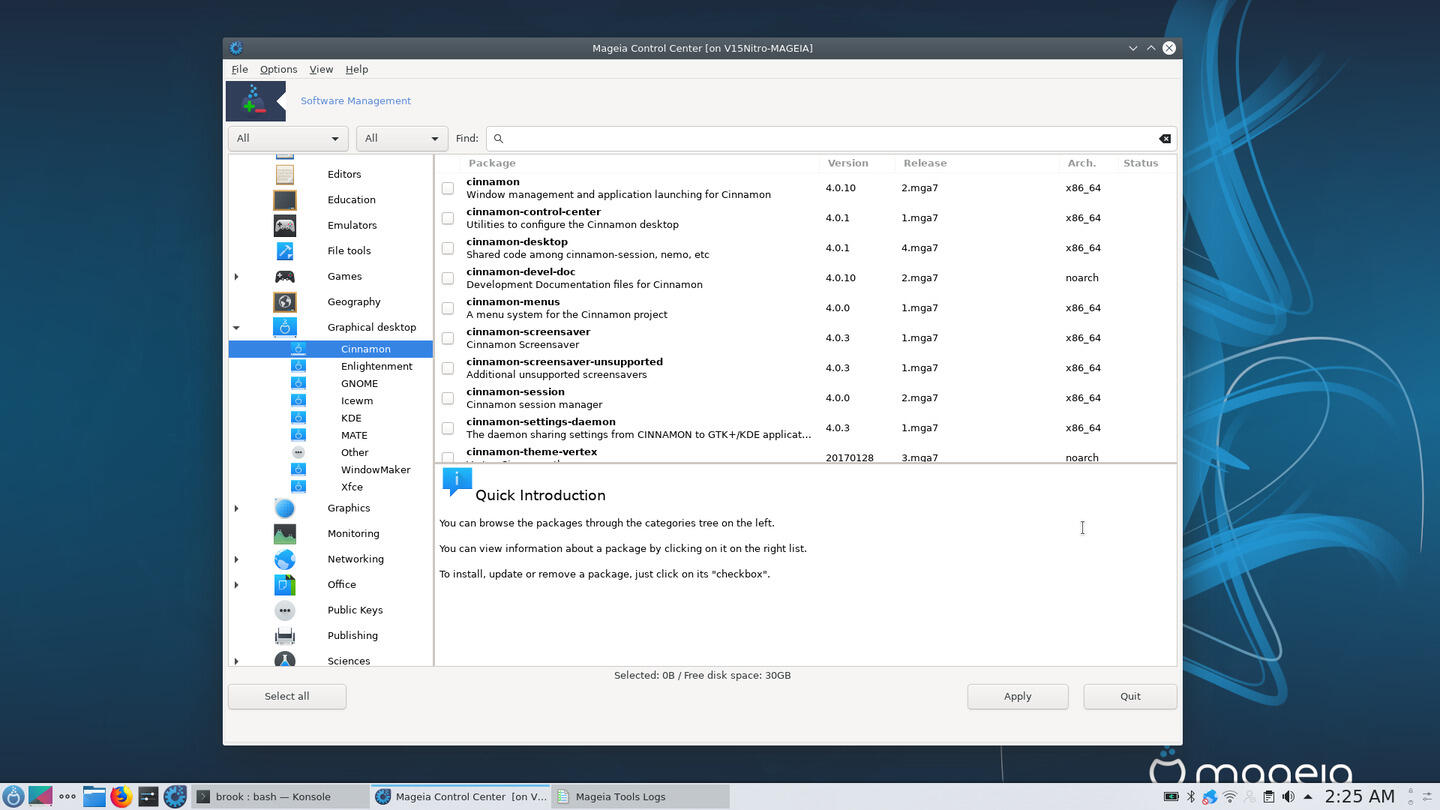Launch Firefox from the taskbar
This screenshot has height=810, width=1440.
point(121,797)
